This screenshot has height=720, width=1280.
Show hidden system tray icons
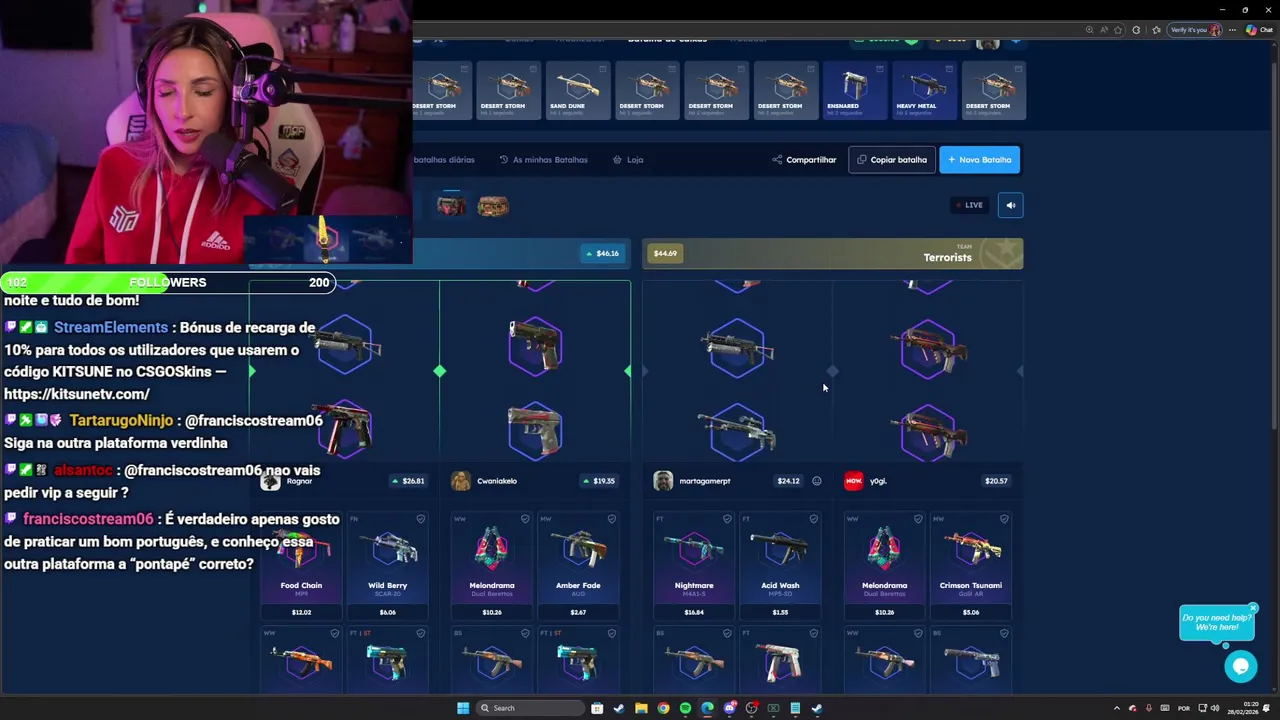click(x=1117, y=708)
